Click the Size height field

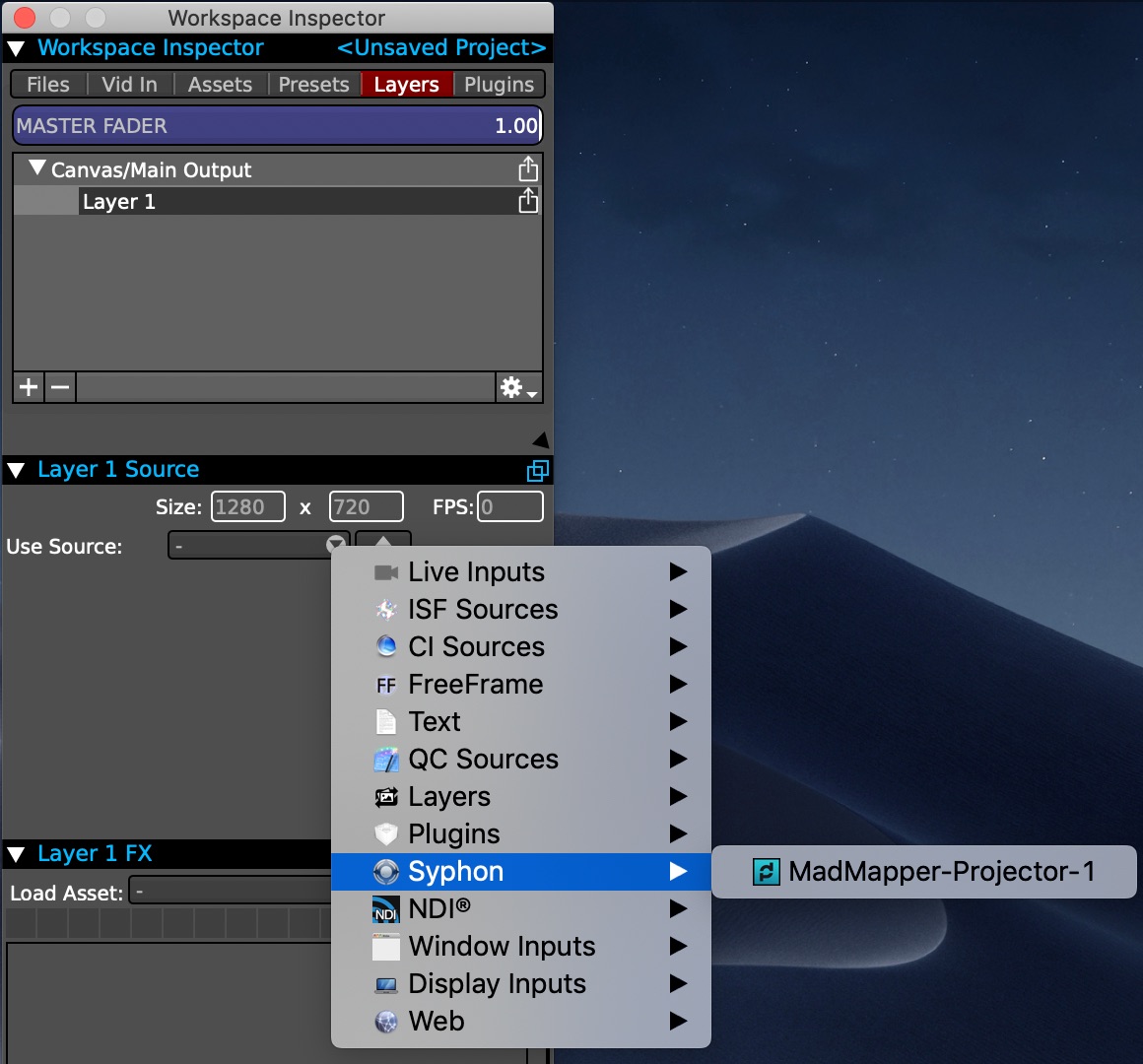pyautogui.click(x=366, y=506)
